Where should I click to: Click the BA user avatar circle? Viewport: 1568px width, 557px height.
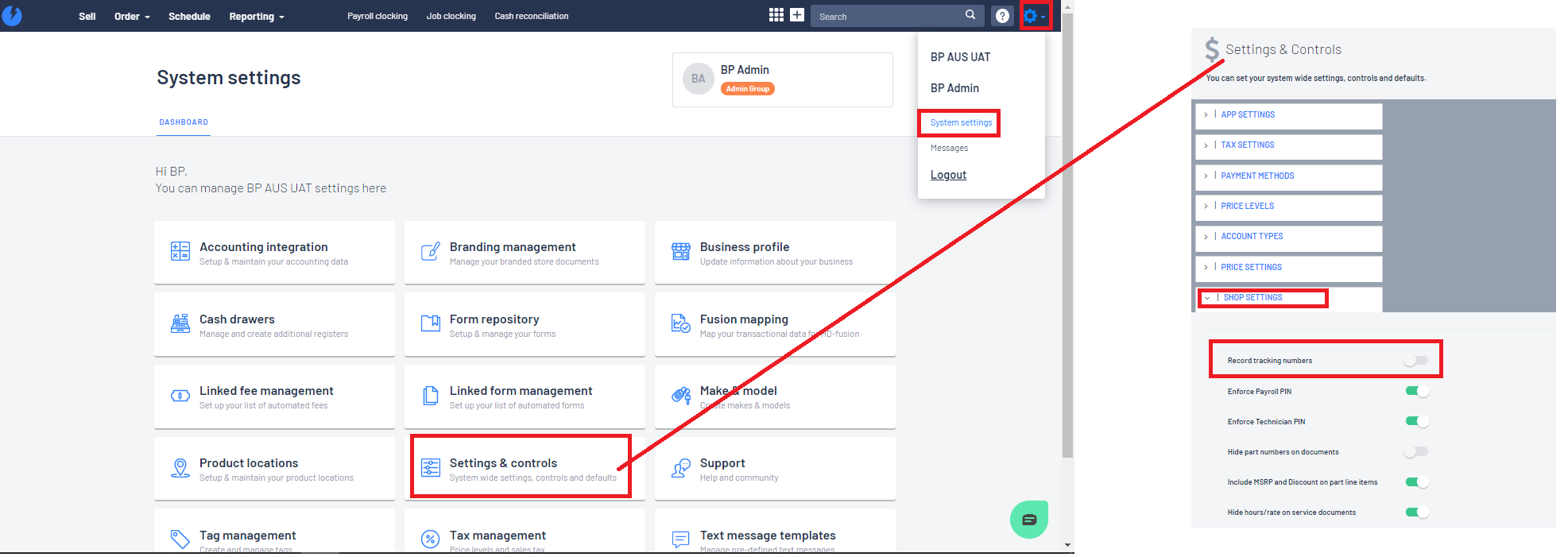coord(698,79)
